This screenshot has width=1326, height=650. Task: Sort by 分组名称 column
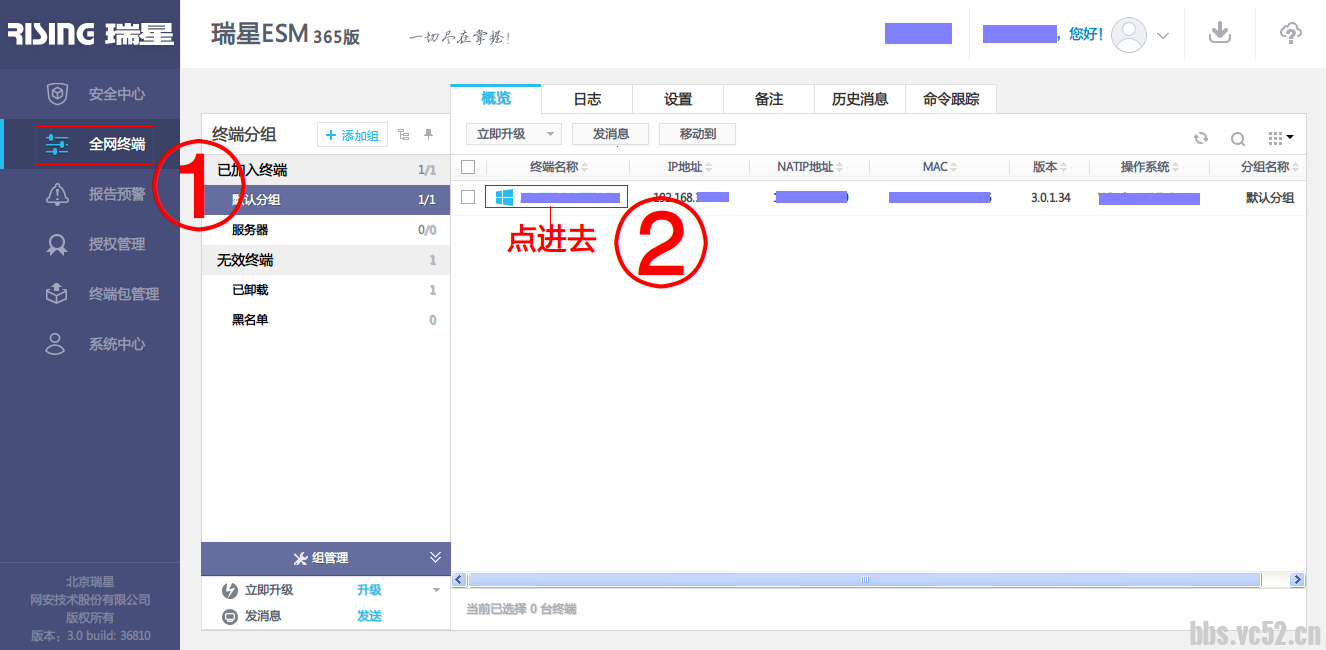1270,167
